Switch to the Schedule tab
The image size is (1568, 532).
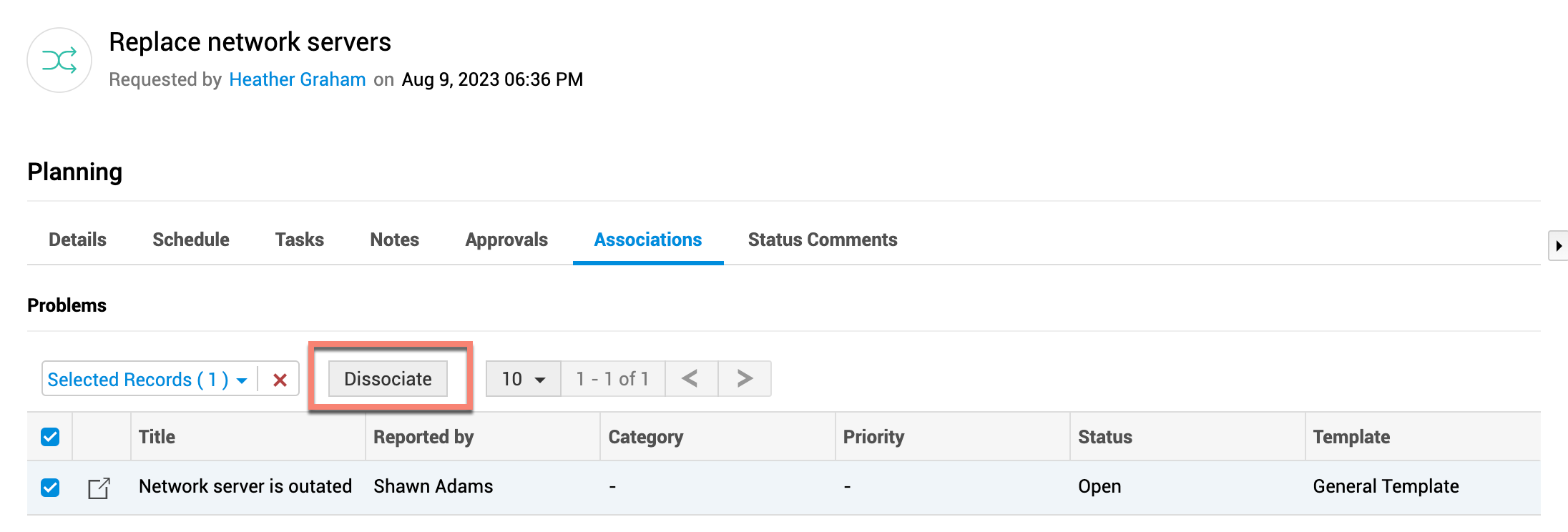click(191, 240)
